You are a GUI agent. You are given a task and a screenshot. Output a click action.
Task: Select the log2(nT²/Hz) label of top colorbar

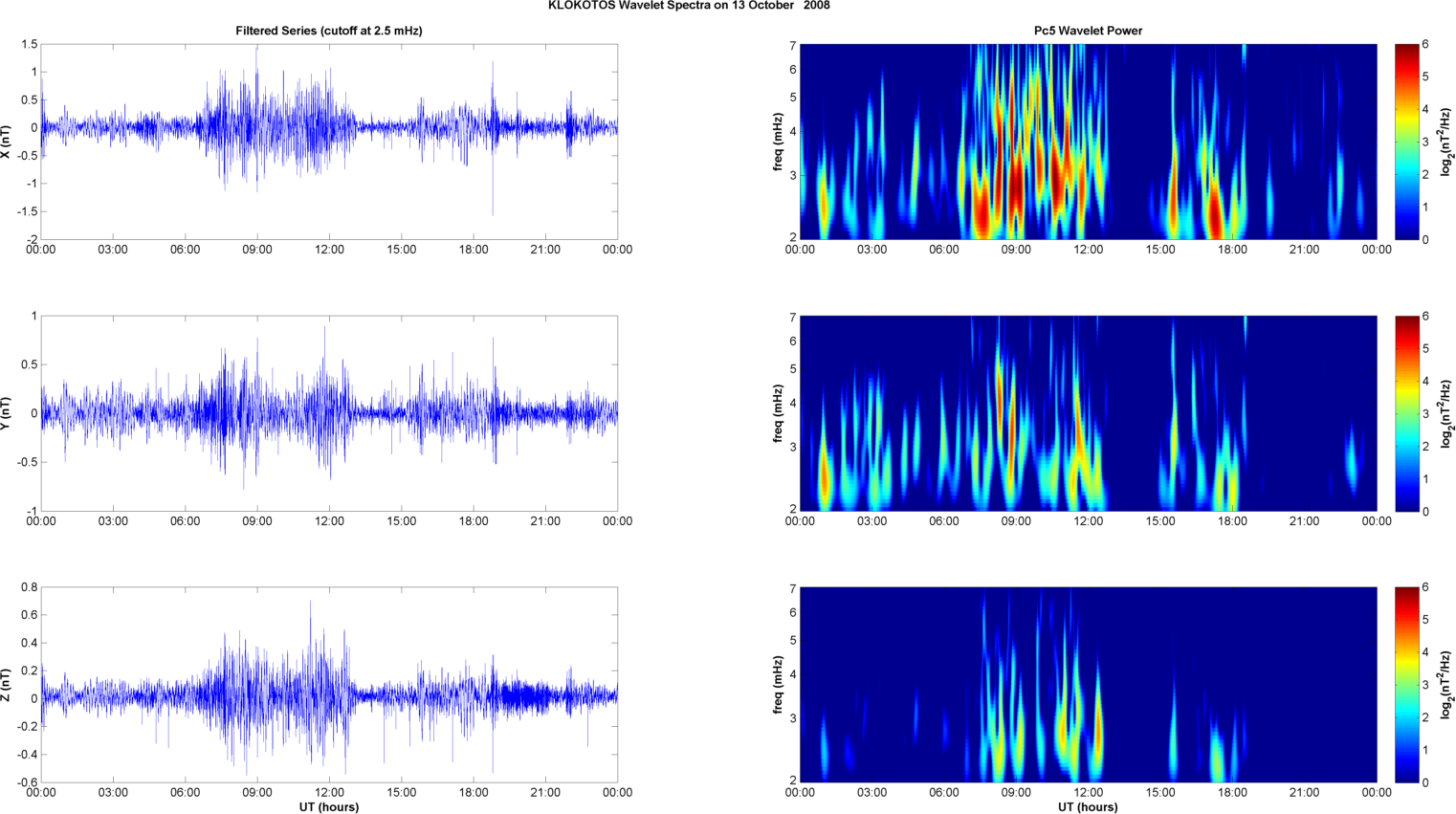pyautogui.click(x=1447, y=142)
